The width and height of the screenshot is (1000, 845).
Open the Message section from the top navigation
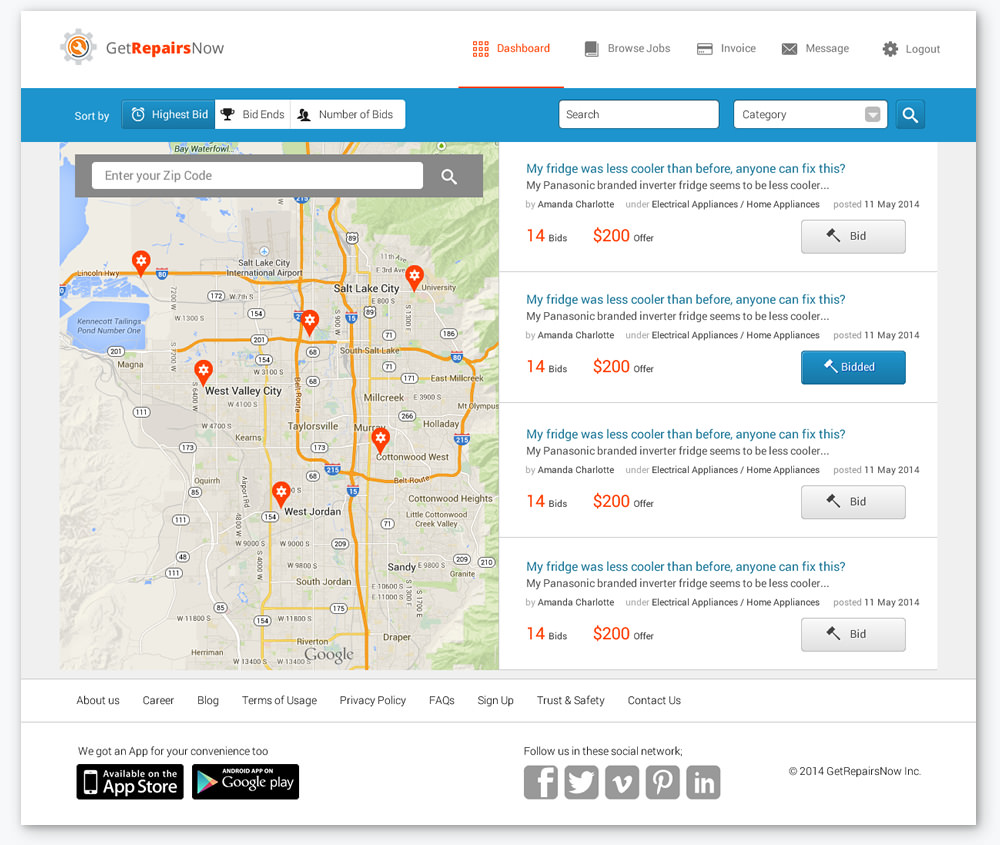click(x=815, y=48)
